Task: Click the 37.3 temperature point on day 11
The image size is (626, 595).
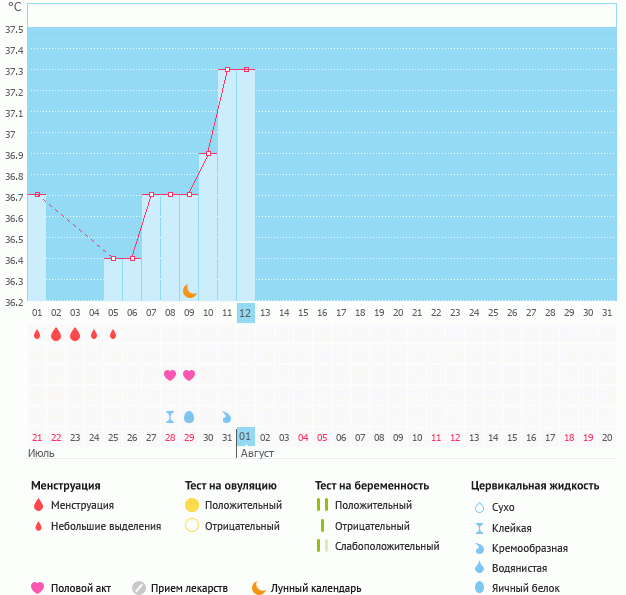Action: (x=227, y=70)
